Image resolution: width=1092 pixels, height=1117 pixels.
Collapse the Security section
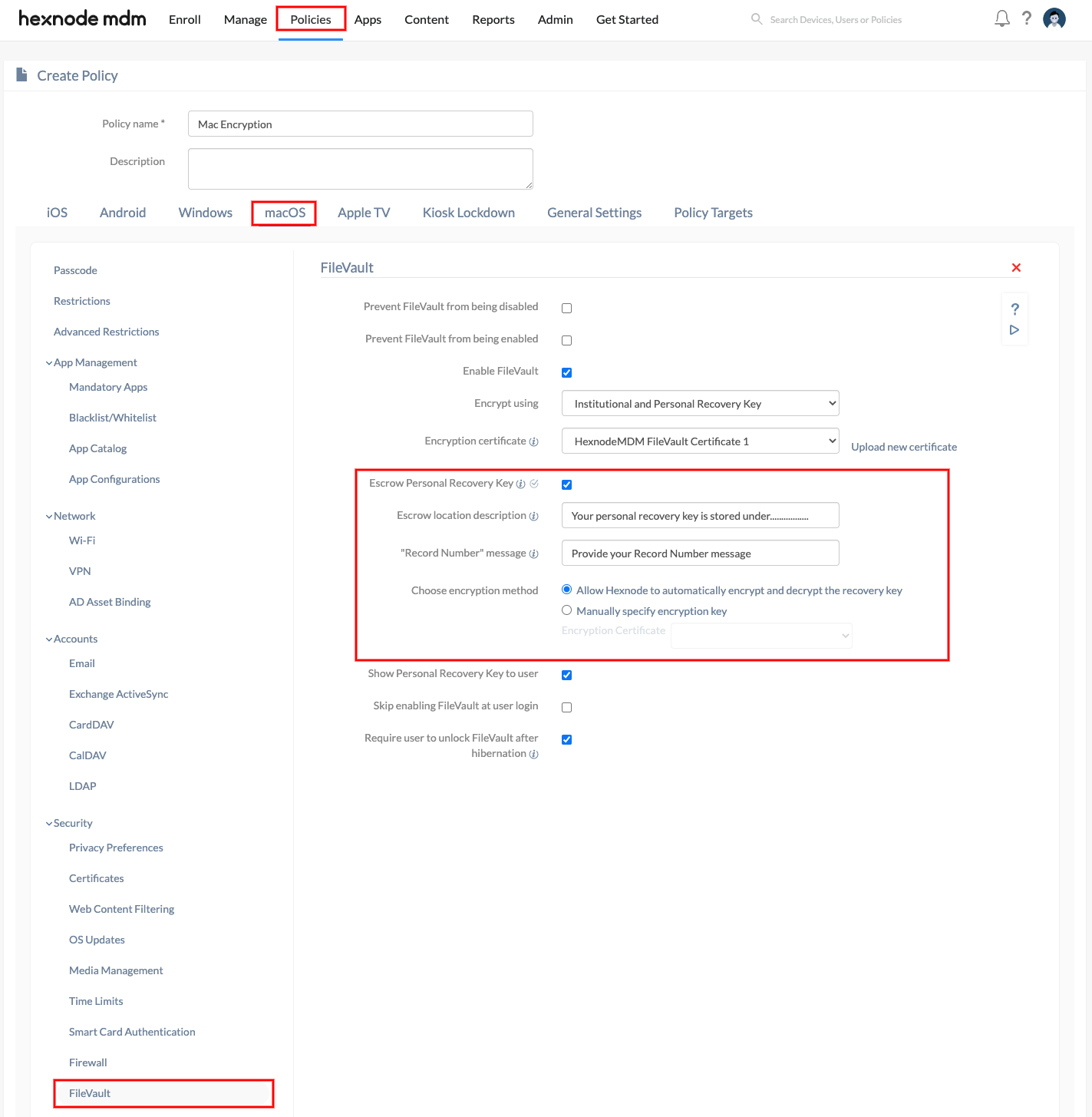tap(49, 824)
